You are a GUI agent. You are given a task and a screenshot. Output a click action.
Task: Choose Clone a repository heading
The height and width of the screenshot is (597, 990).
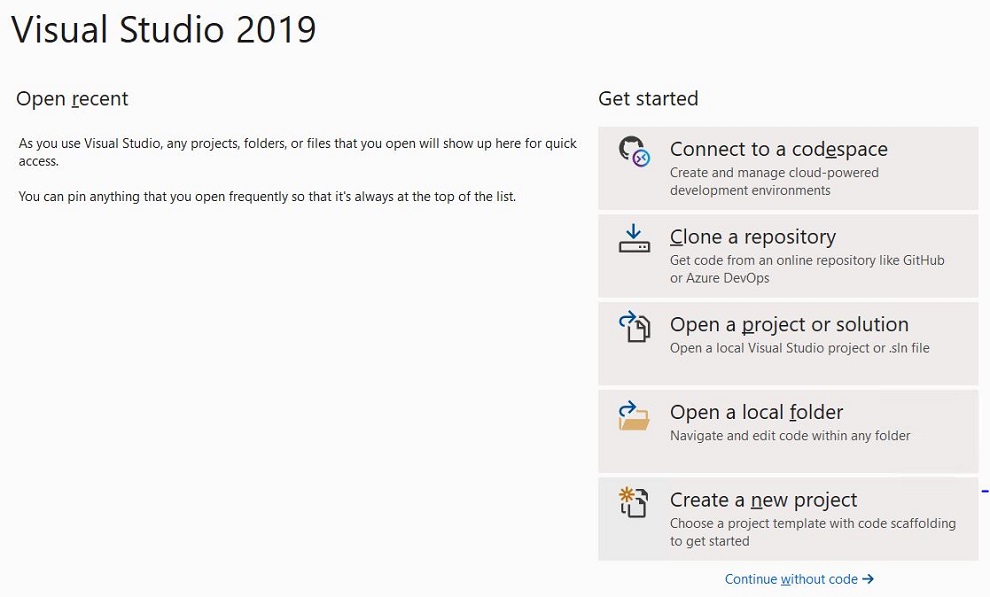(x=753, y=237)
